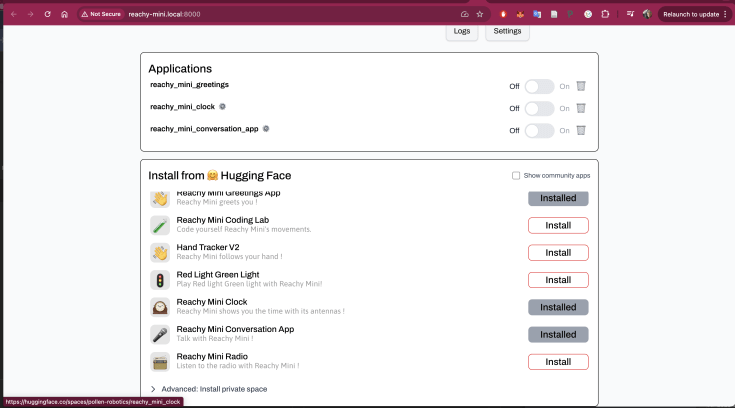Open the Chrome Relaunch to update menu
This screenshot has height=408, width=735.
[694, 14]
